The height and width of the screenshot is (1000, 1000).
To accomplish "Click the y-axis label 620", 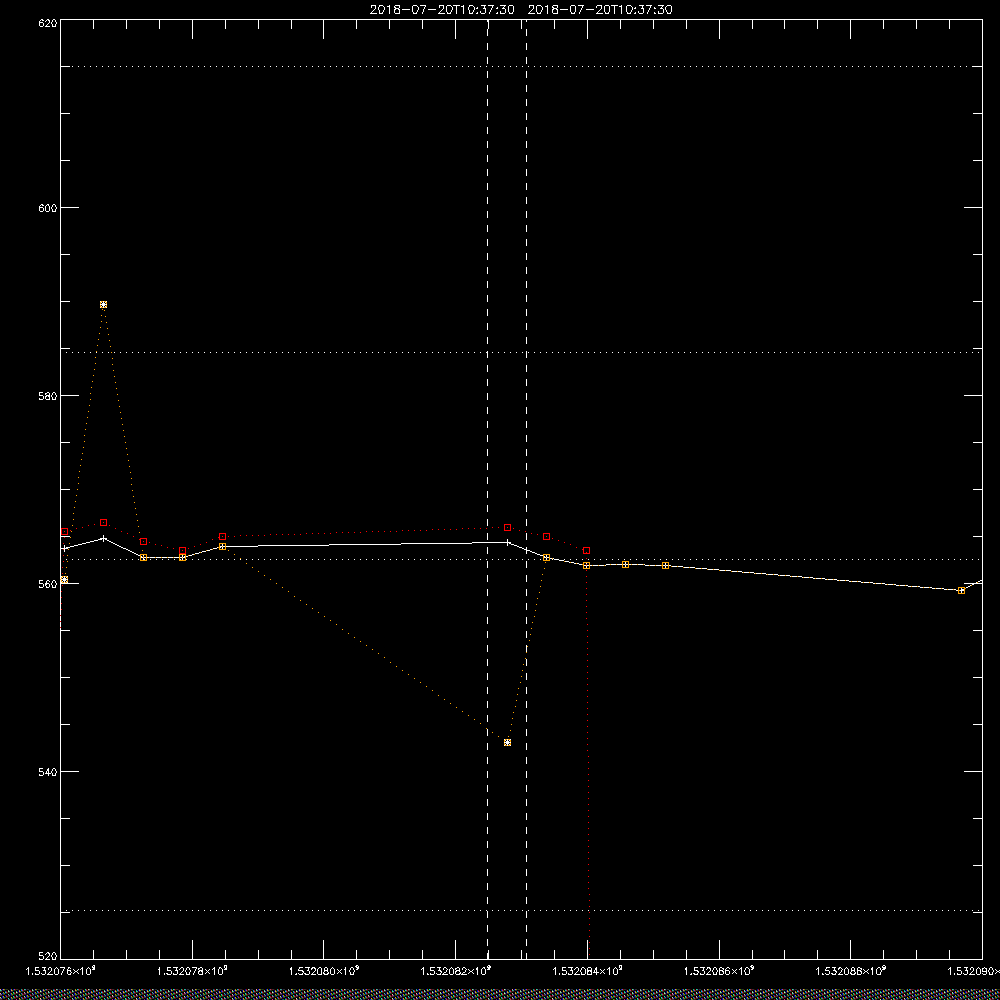I will point(48,23).
